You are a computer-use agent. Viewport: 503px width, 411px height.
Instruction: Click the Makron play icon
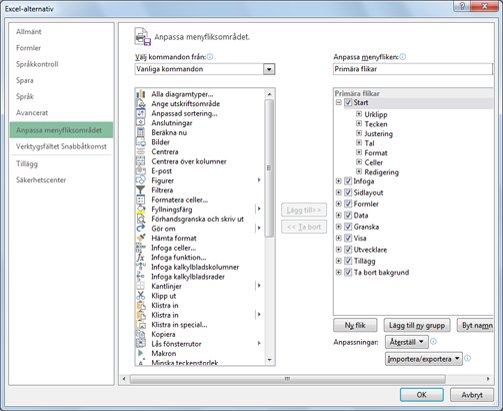[141, 353]
